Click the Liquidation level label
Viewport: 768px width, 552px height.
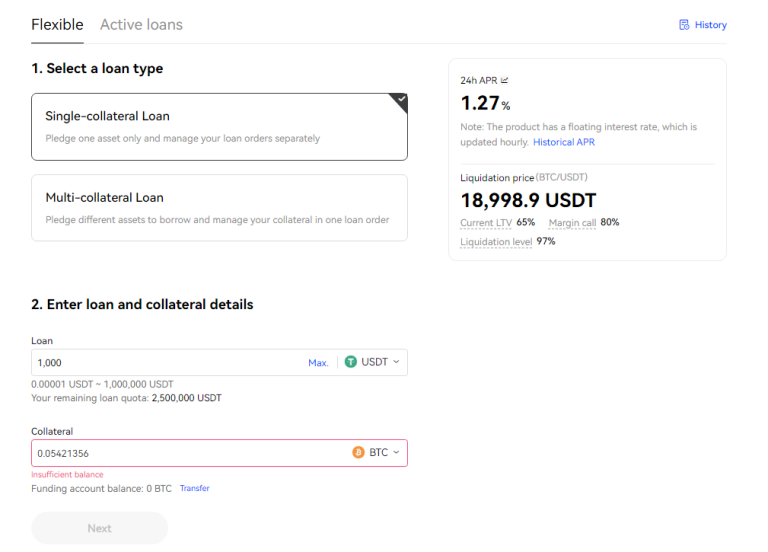(495, 242)
